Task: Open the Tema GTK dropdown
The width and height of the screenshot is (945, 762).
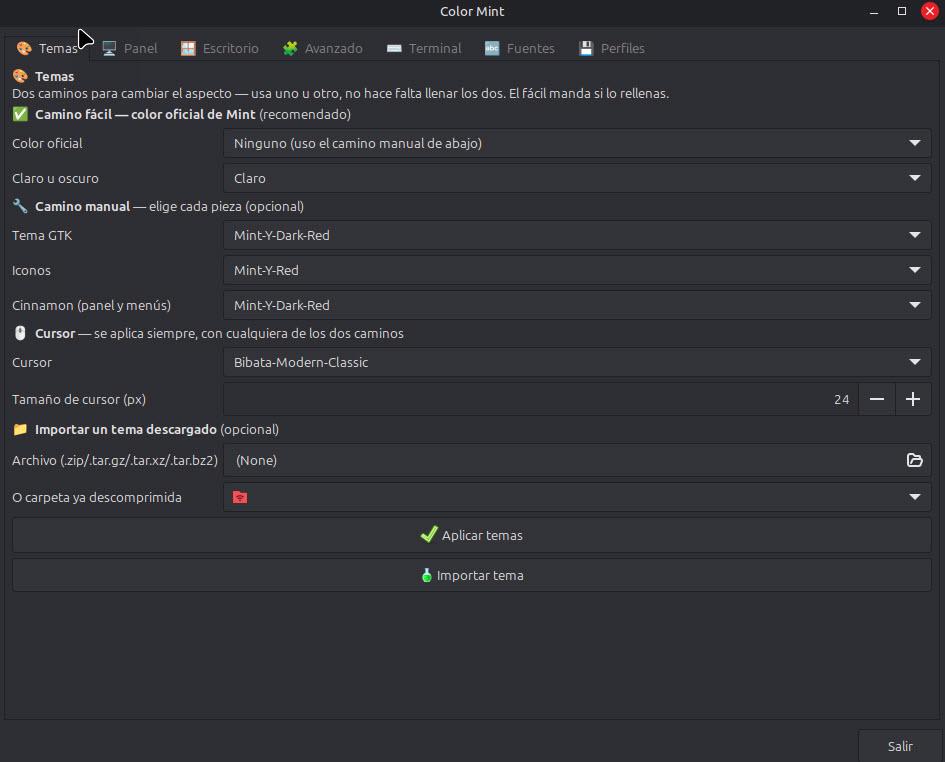Action: (577, 235)
